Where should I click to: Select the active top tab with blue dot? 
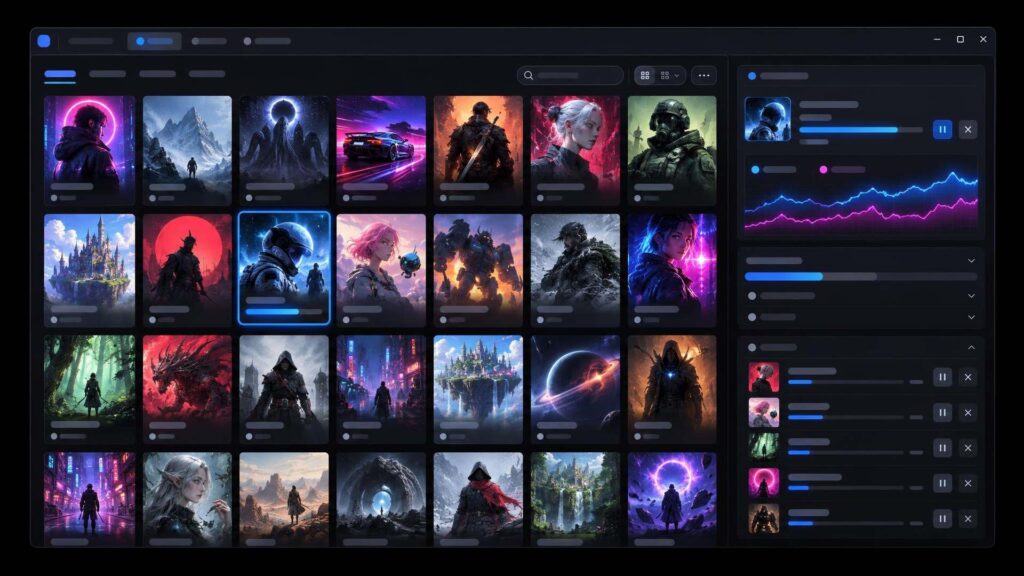[154, 41]
